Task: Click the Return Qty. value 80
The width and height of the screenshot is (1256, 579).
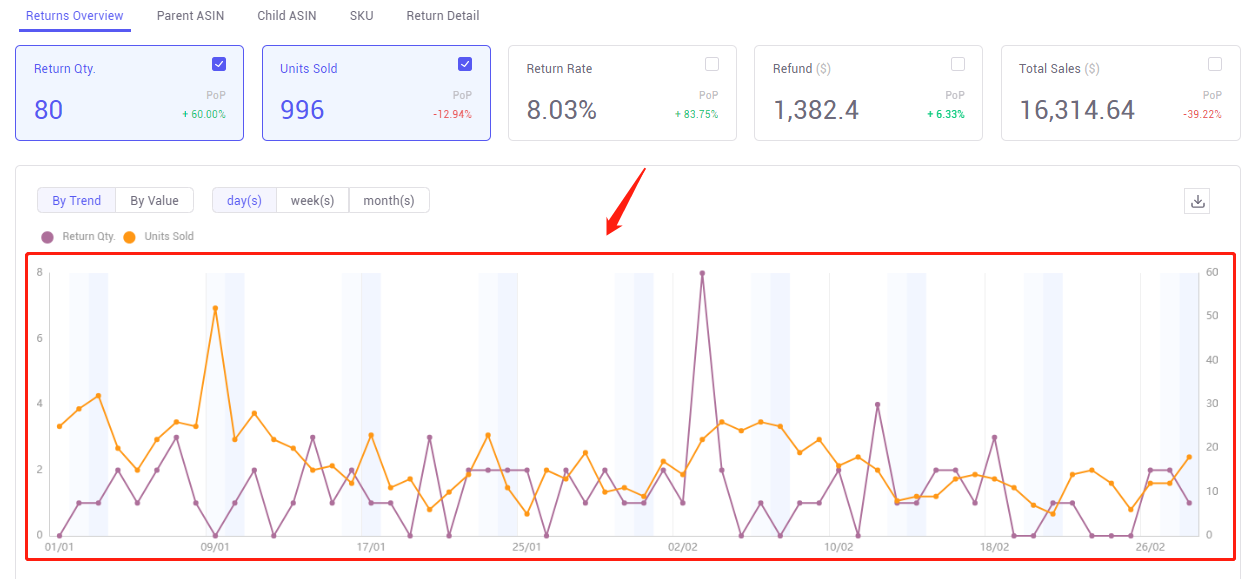Action: coord(48,110)
